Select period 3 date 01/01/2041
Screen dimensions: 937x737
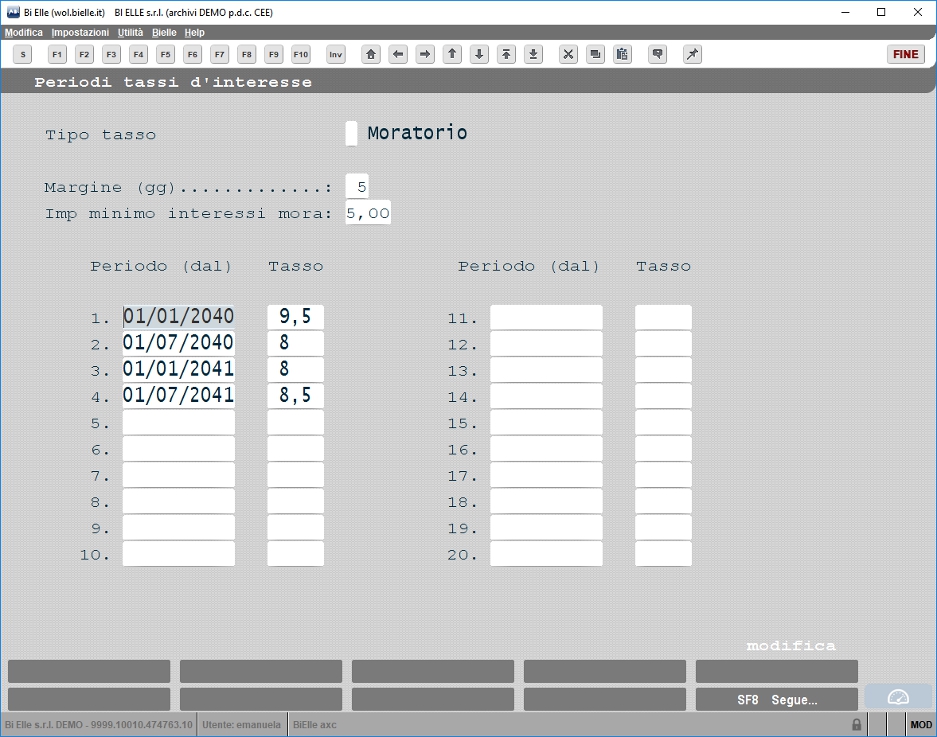[x=179, y=369]
